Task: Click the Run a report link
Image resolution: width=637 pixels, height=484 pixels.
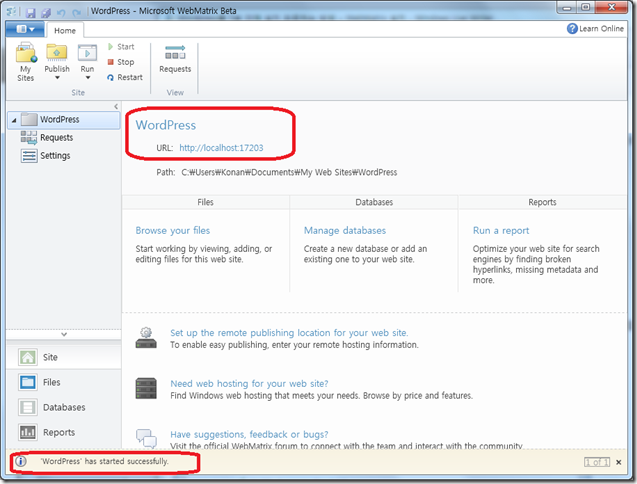Action: (501, 230)
